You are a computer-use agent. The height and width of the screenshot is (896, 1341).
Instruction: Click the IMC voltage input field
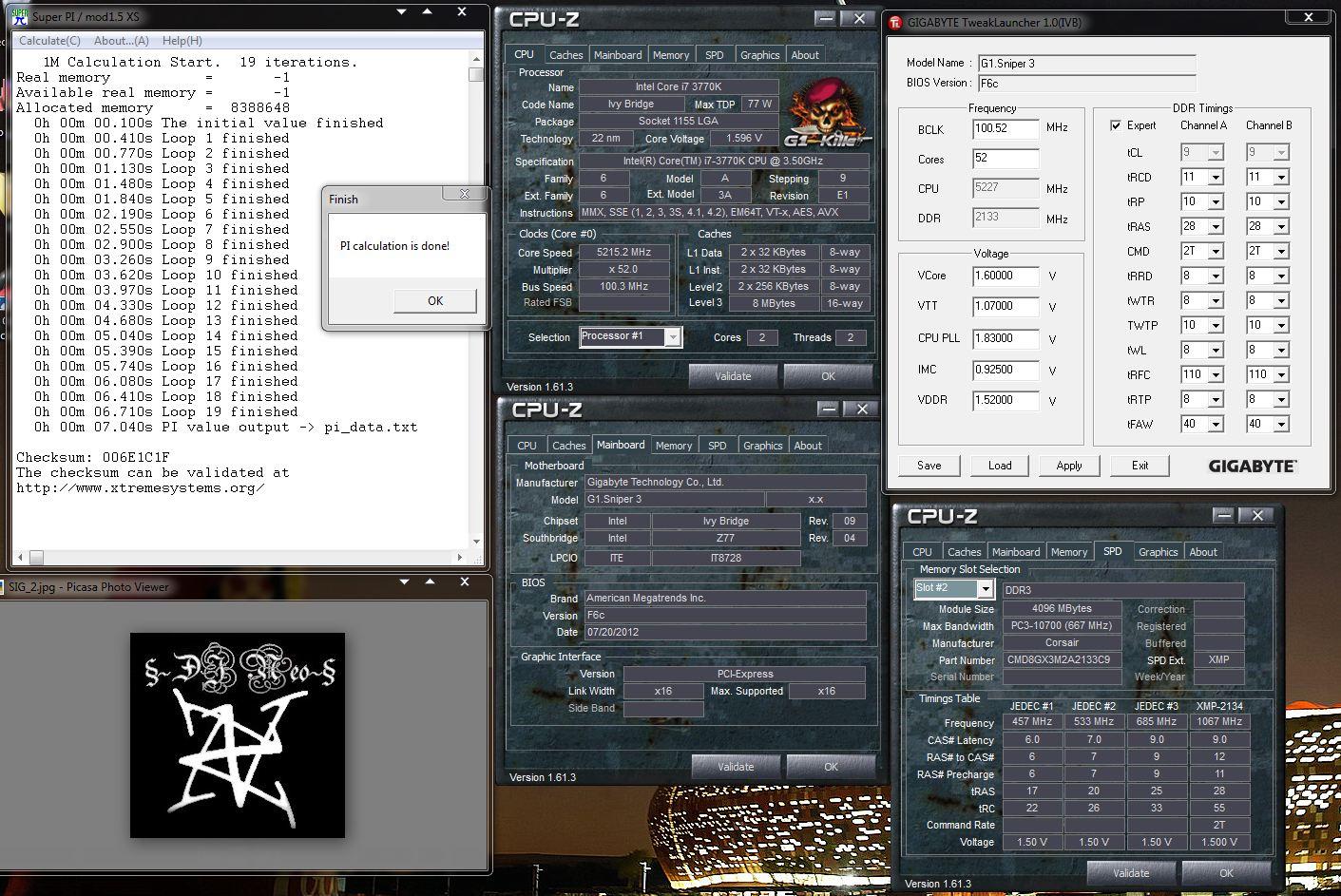(x=1006, y=370)
